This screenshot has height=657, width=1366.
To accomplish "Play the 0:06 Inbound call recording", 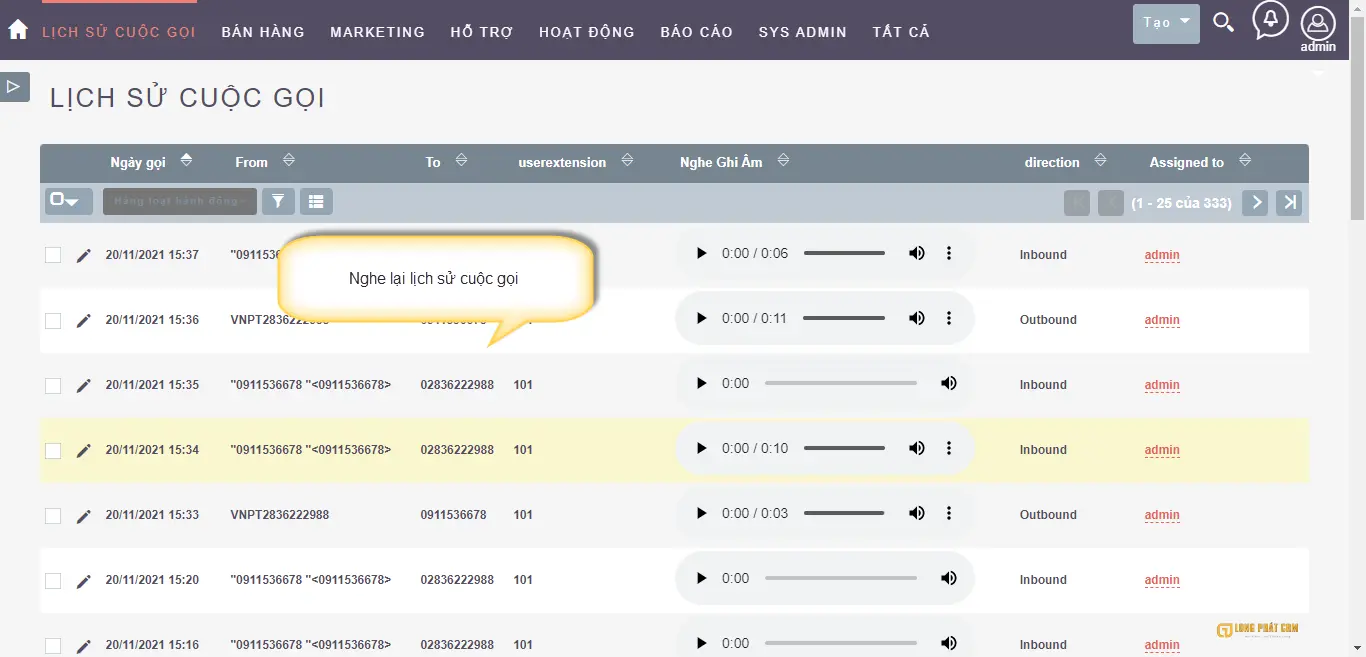I will coord(701,253).
